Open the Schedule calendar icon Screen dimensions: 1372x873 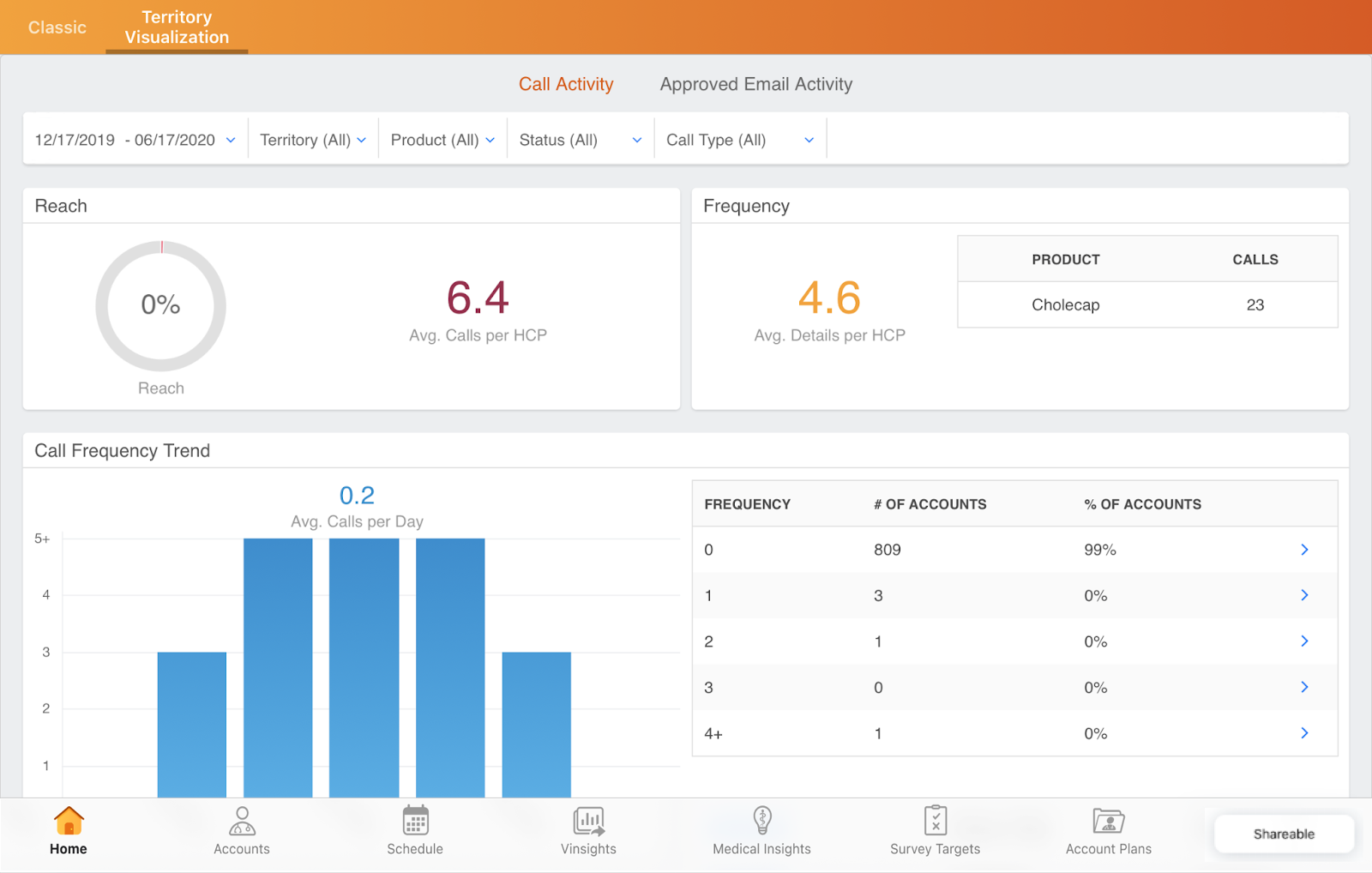(x=415, y=822)
